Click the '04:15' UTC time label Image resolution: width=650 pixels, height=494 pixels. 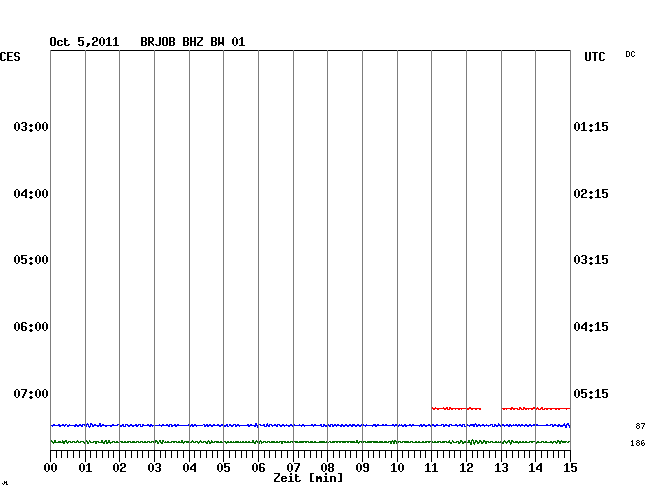[591, 327]
